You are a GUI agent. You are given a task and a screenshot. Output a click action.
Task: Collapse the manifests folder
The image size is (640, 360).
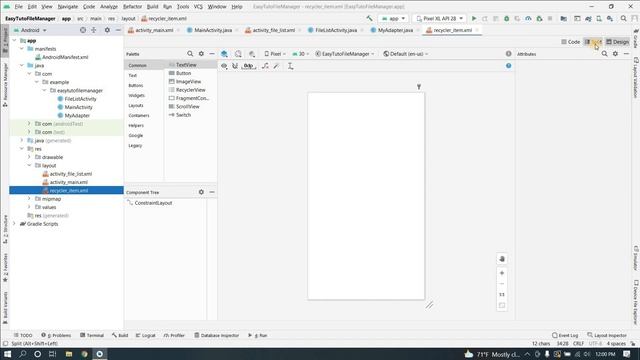[x=22, y=49]
